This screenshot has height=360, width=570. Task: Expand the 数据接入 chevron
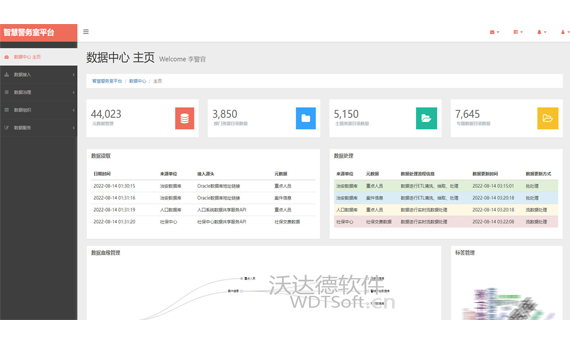click(x=73, y=75)
